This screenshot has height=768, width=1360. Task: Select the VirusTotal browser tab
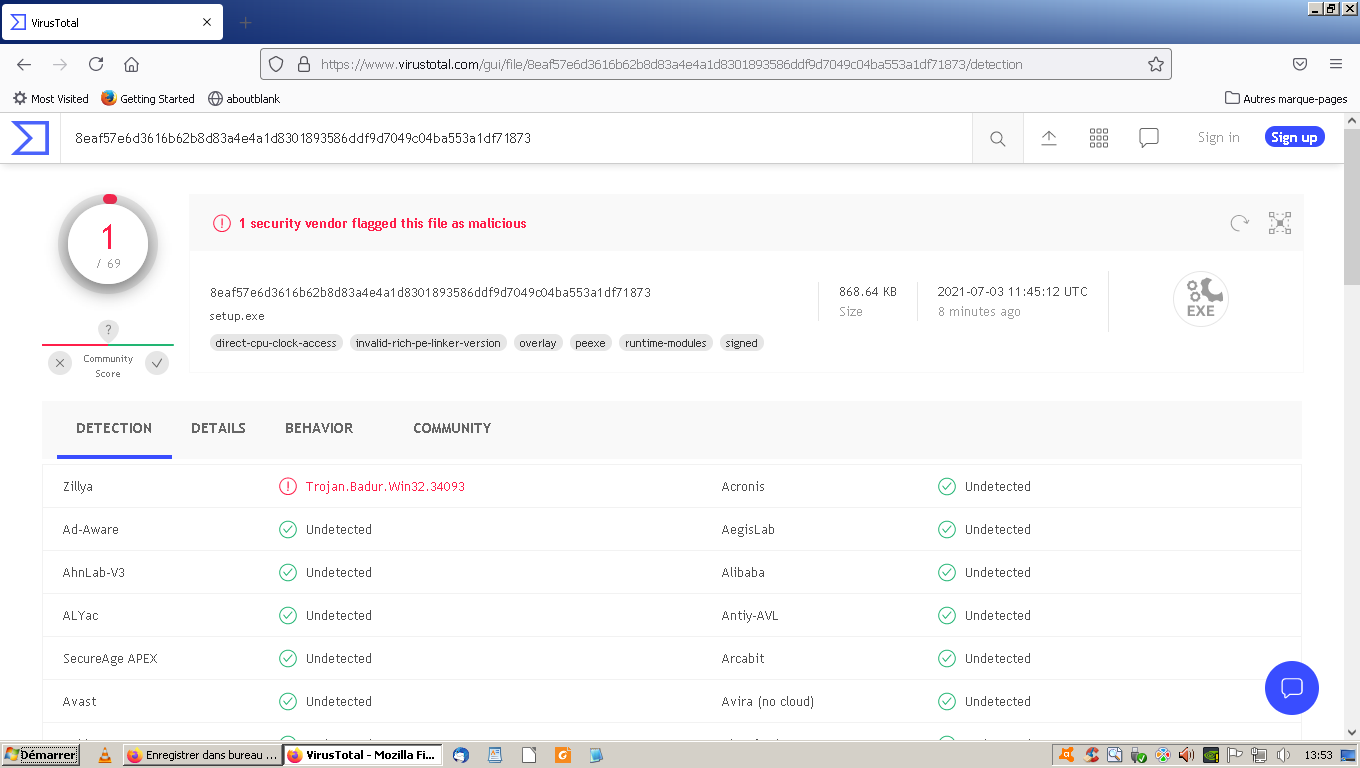click(111, 22)
